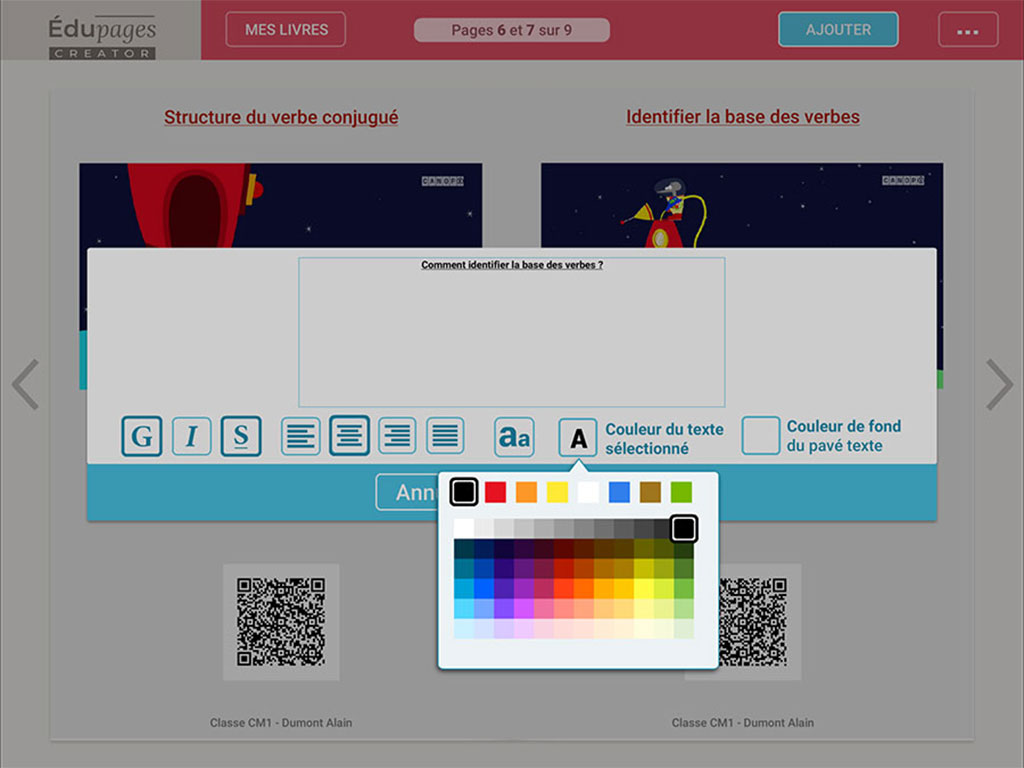
Task: Go to the next page with right arrow
Action: [998, 385]
